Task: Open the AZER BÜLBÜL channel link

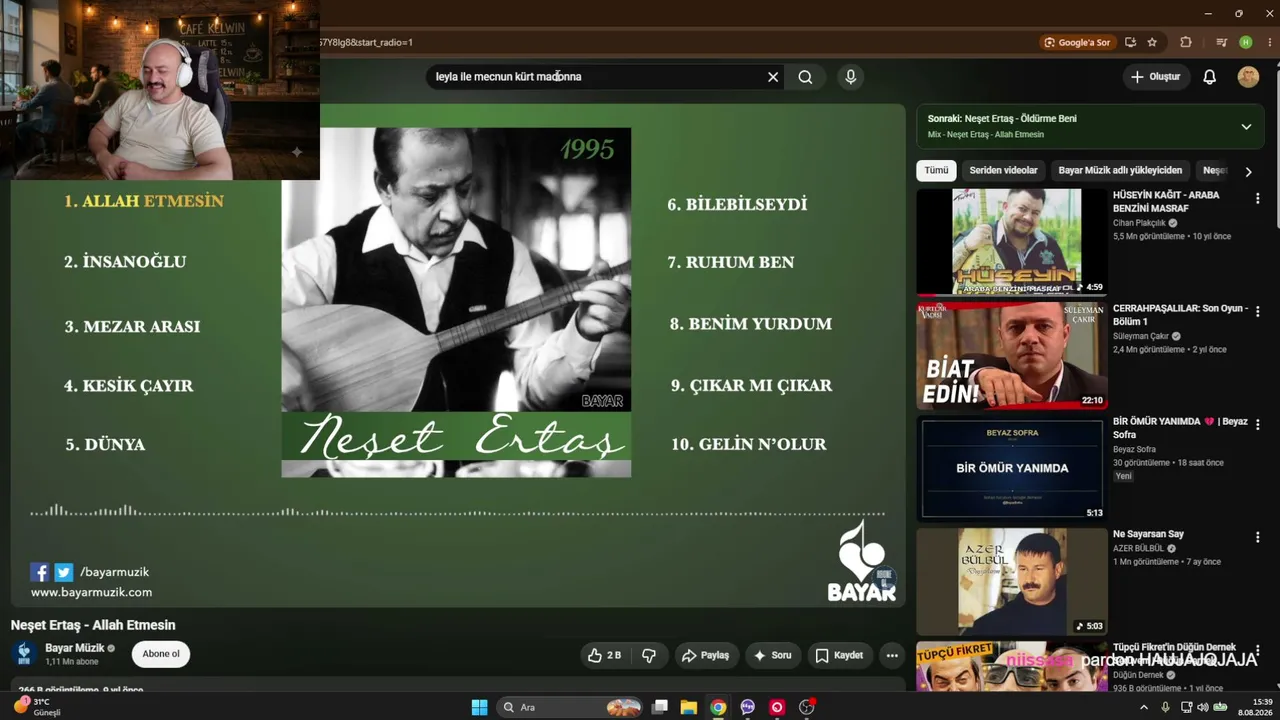Action: tap(1138, 548)
